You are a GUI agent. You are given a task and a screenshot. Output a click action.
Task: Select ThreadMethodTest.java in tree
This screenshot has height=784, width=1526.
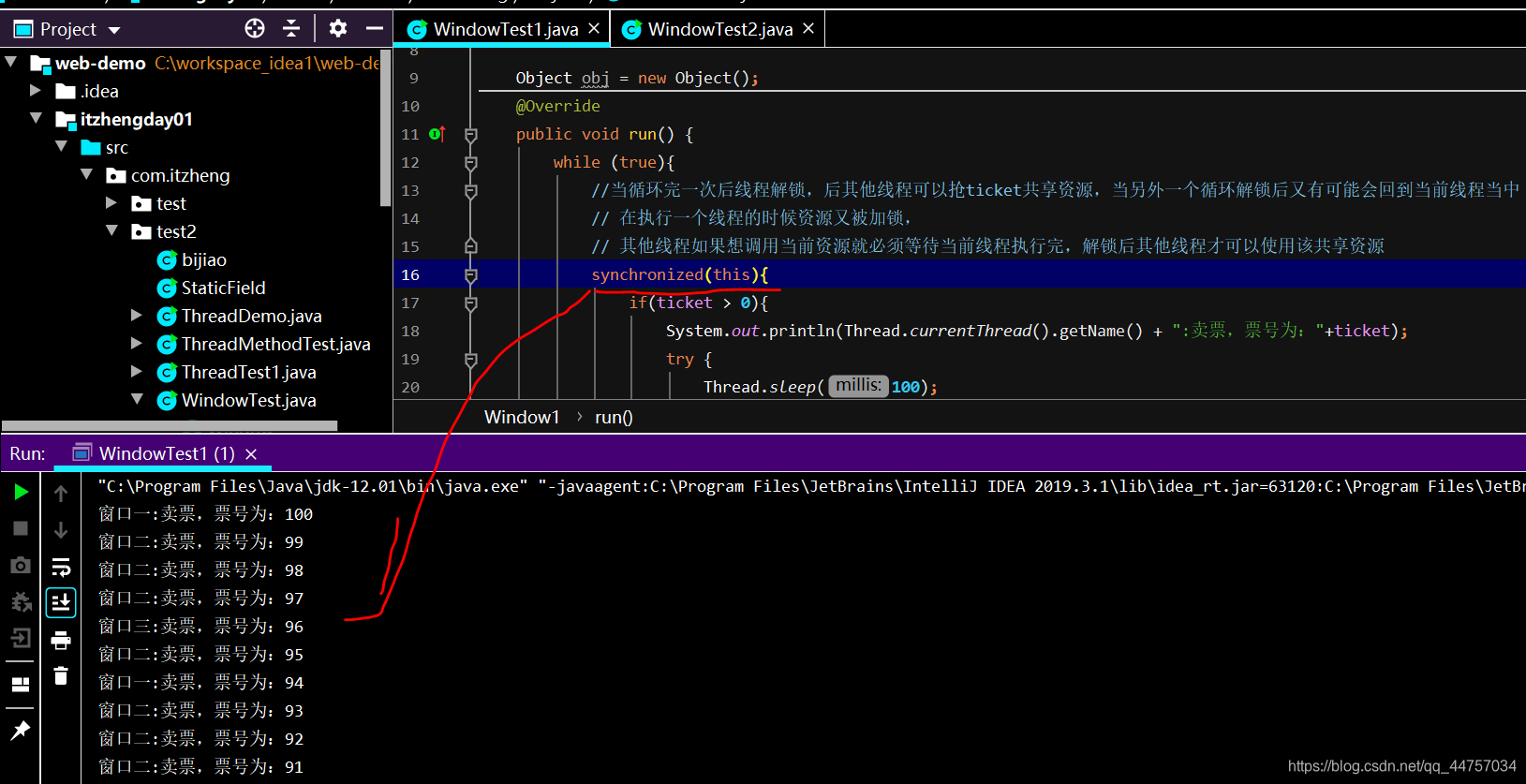264,345
